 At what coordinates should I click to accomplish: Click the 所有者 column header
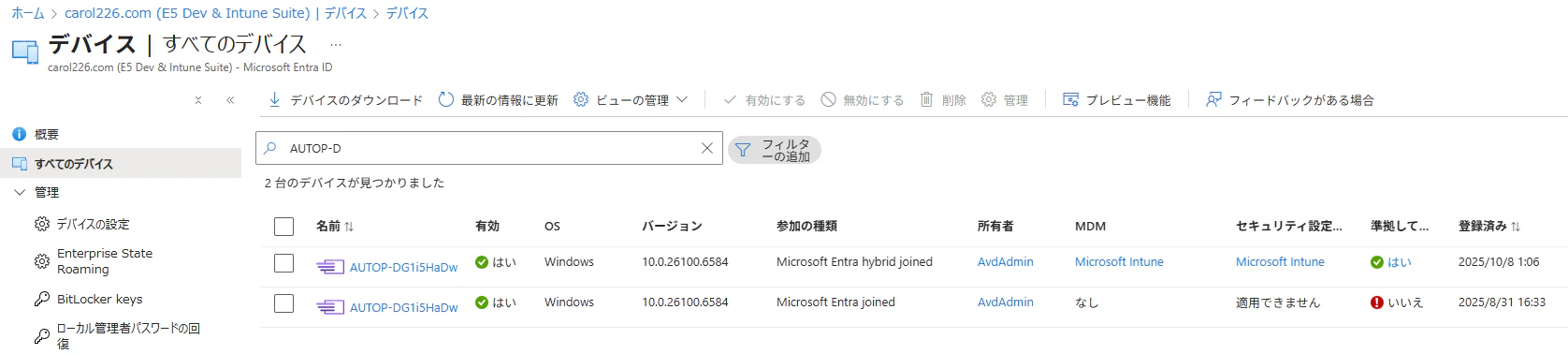(995, 226)
